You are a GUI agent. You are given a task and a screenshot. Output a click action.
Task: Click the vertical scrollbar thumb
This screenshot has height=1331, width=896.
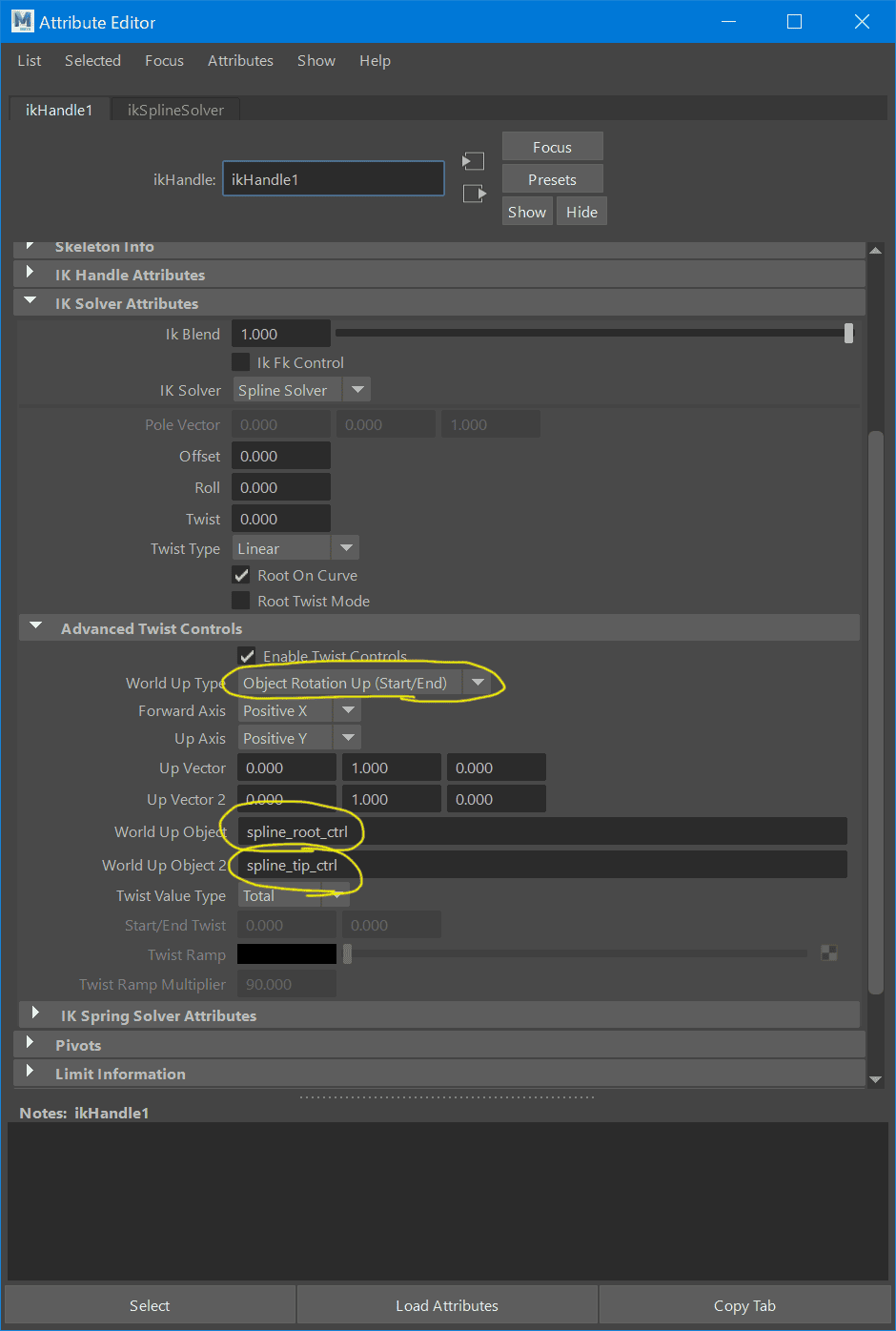click(x=876, y=713)
